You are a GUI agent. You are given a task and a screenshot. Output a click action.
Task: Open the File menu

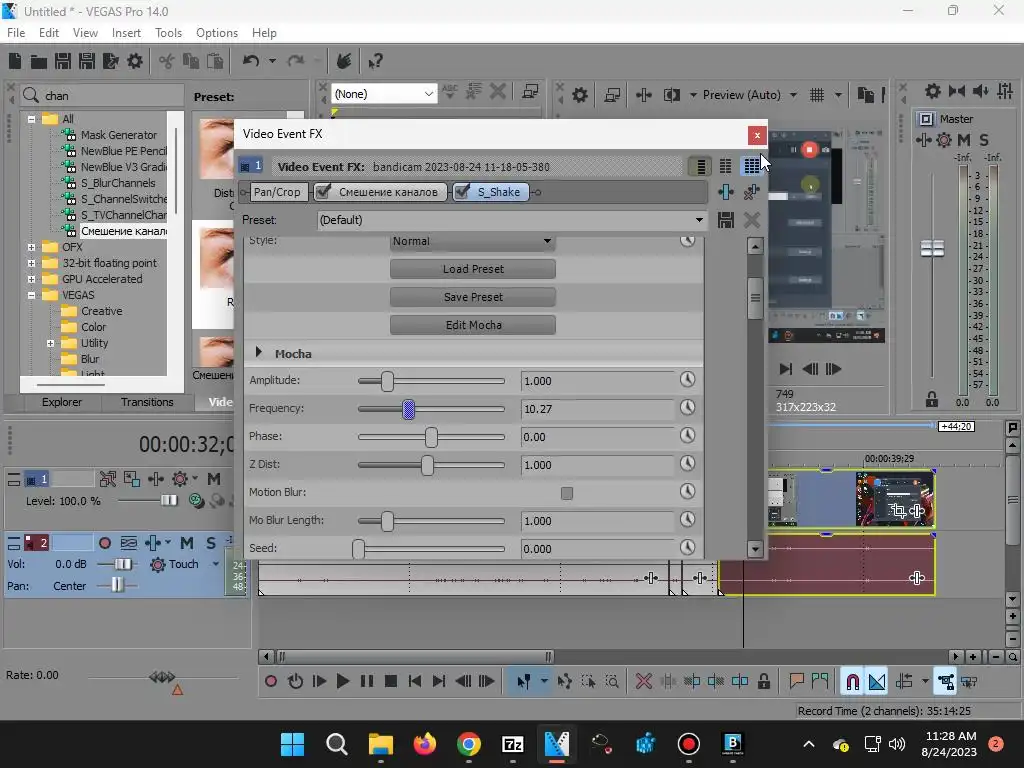(16, 33)
